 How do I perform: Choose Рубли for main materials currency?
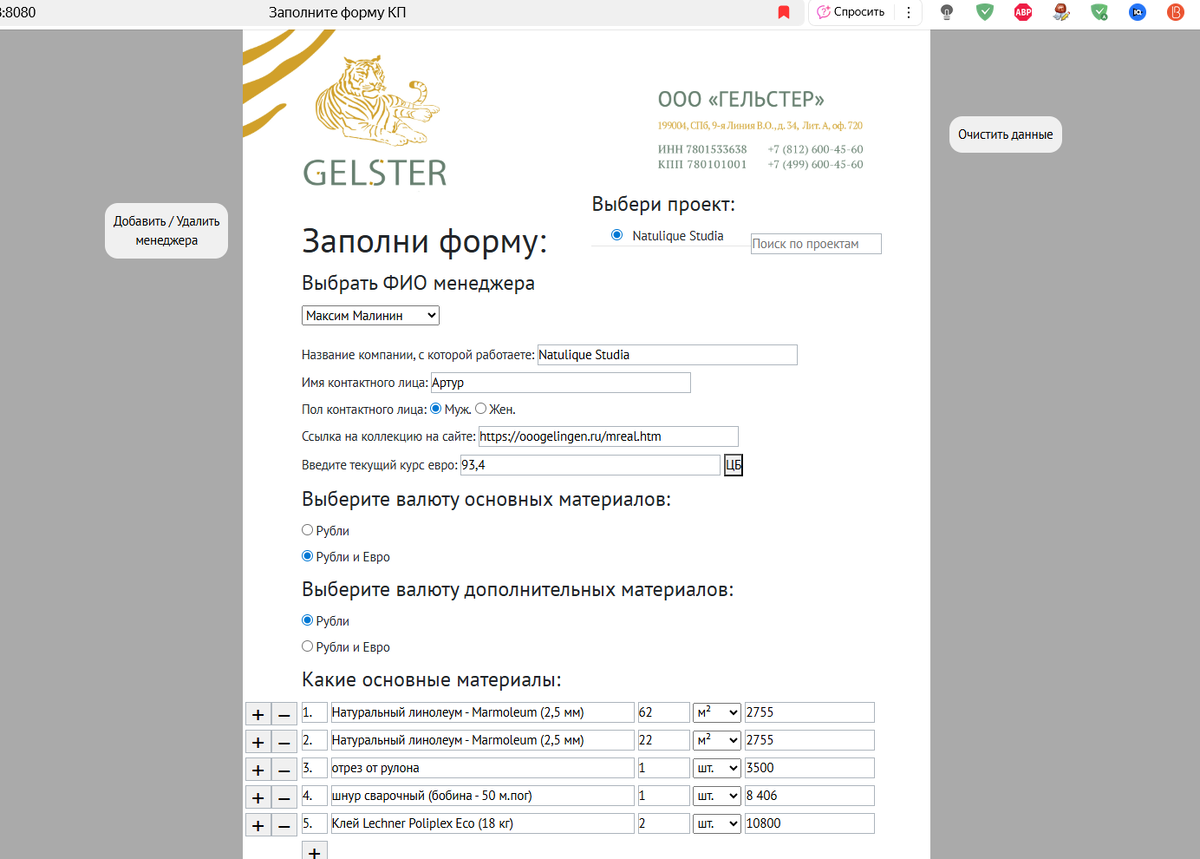pos(308,530)
